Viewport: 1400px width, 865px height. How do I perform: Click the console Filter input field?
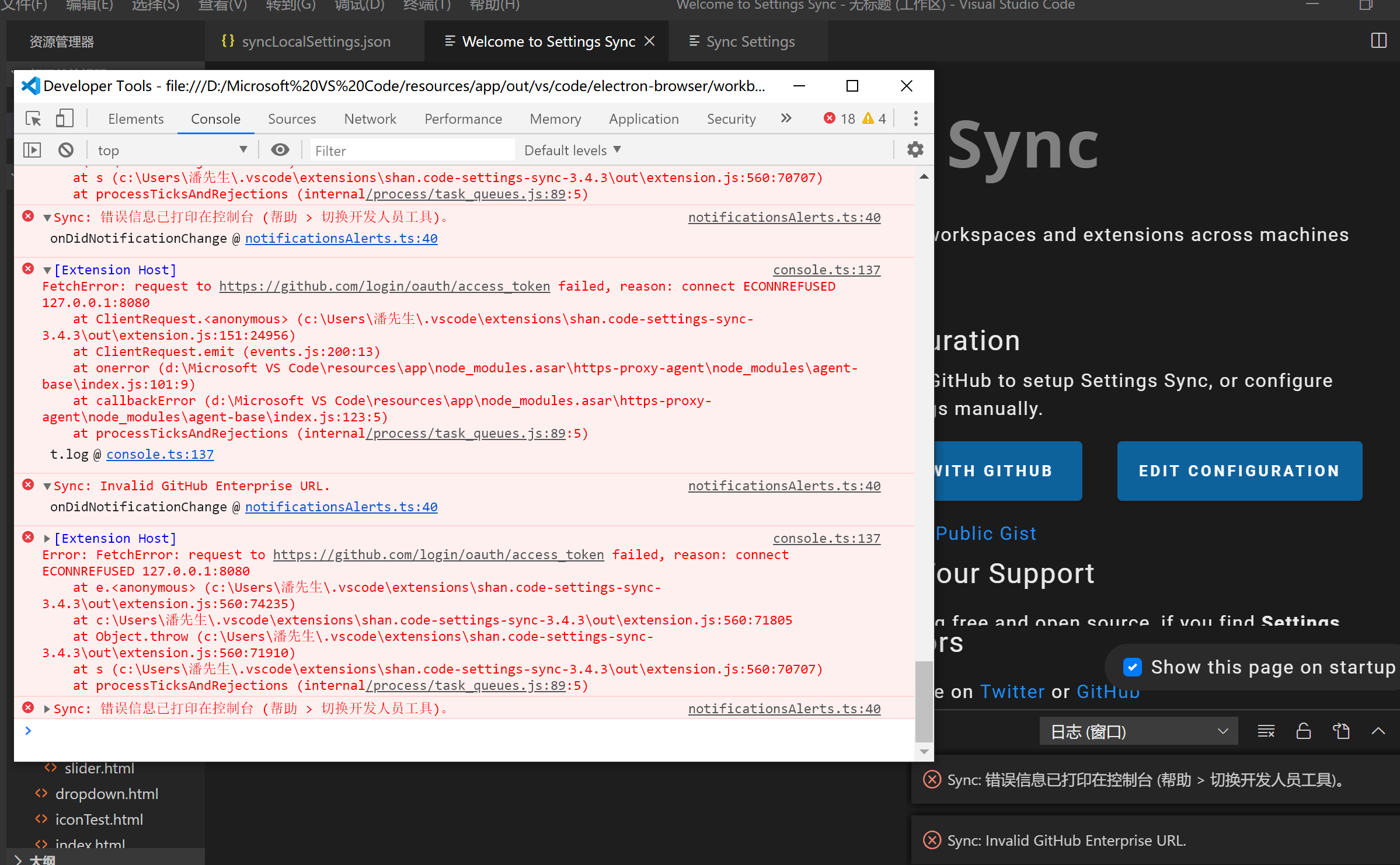412,150
